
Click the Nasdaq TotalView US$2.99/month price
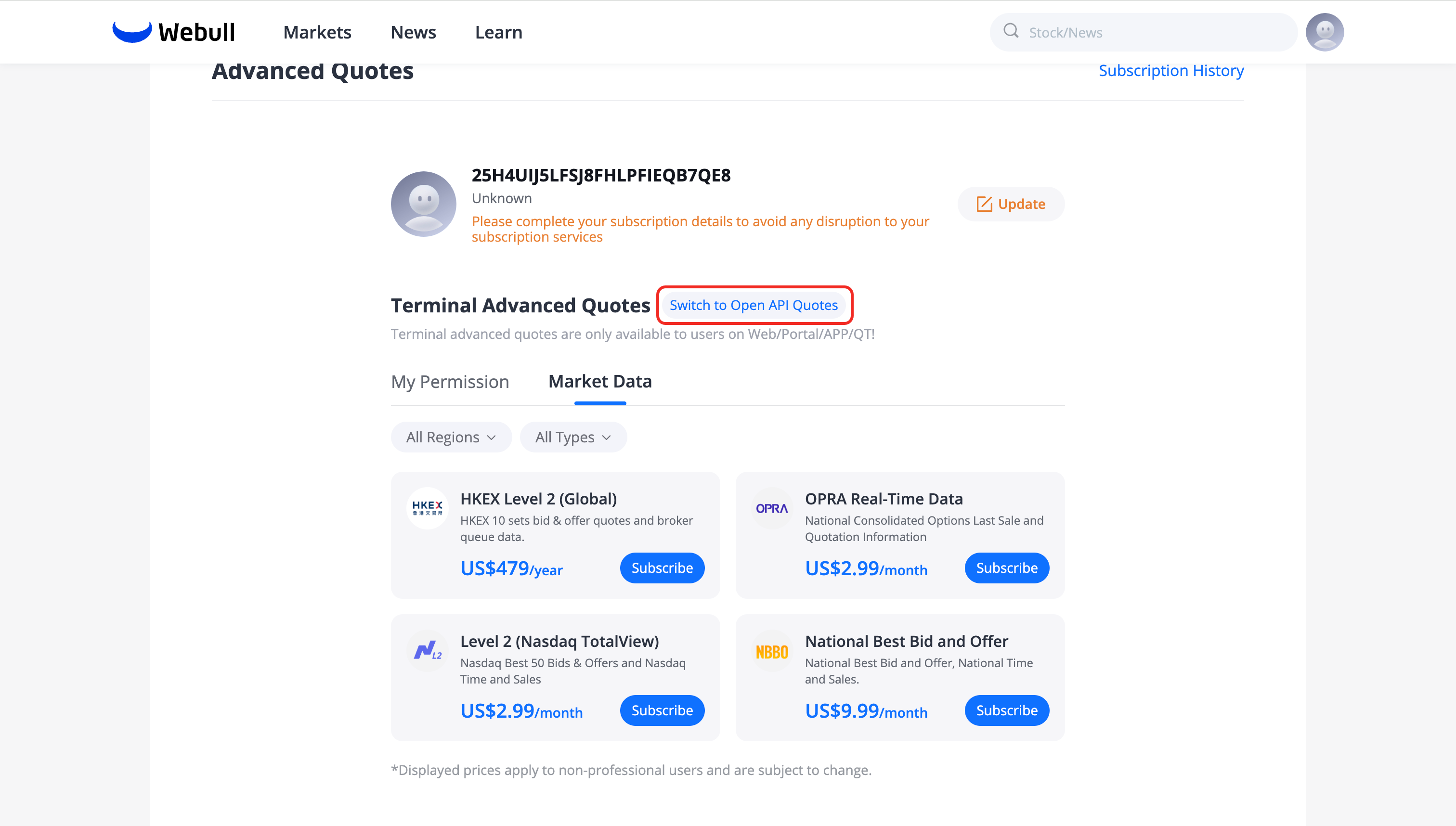click(x=521, y=711)
